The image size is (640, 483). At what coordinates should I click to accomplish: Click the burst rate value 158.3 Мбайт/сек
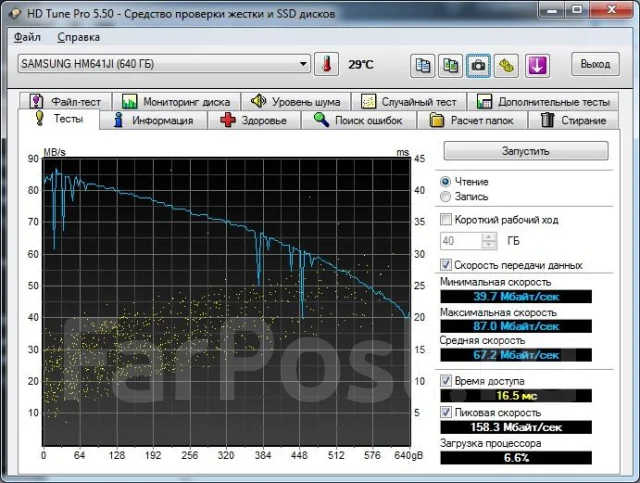pos(516,427)
